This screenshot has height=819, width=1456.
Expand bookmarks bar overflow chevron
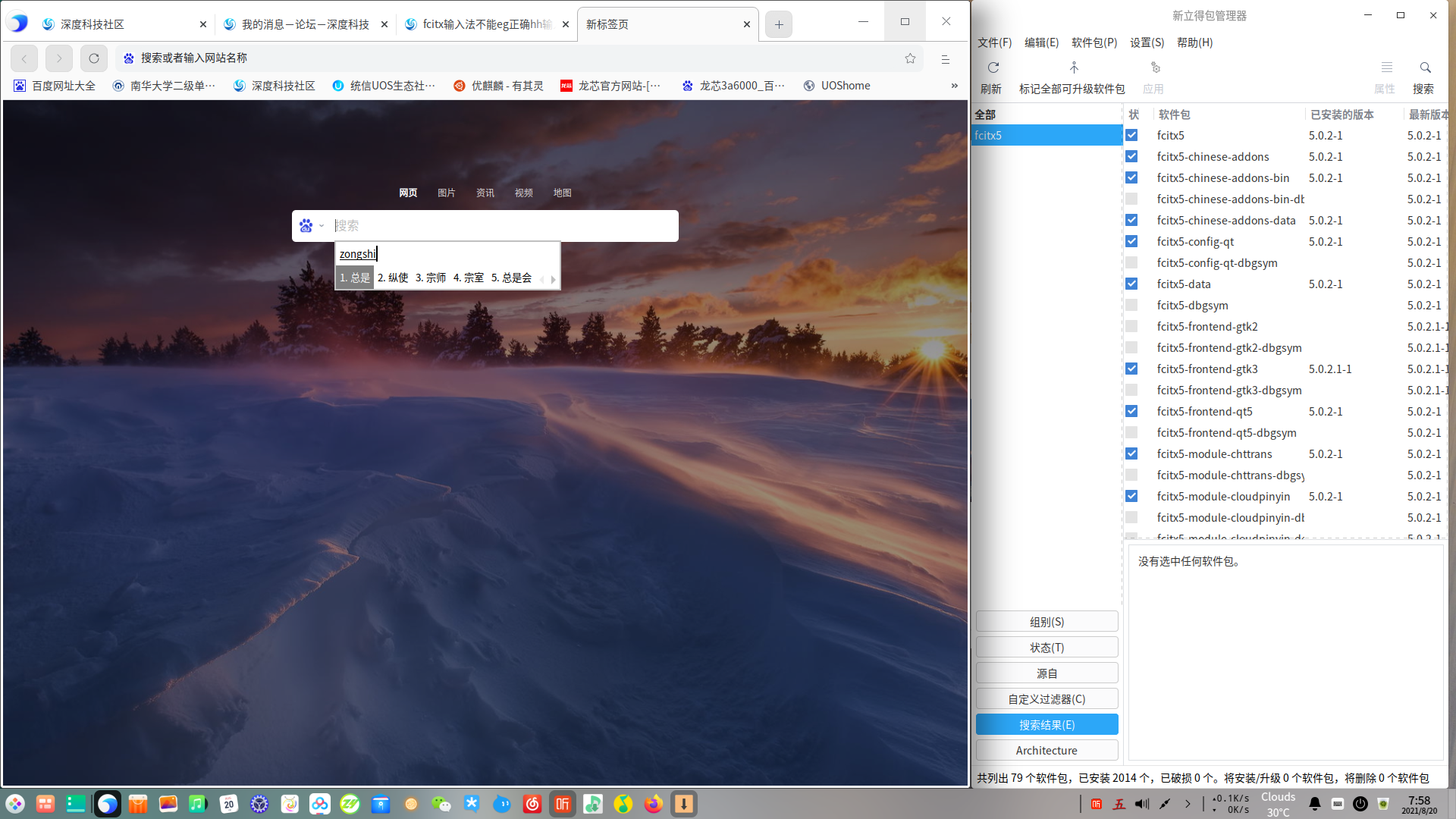click(954, 86)
